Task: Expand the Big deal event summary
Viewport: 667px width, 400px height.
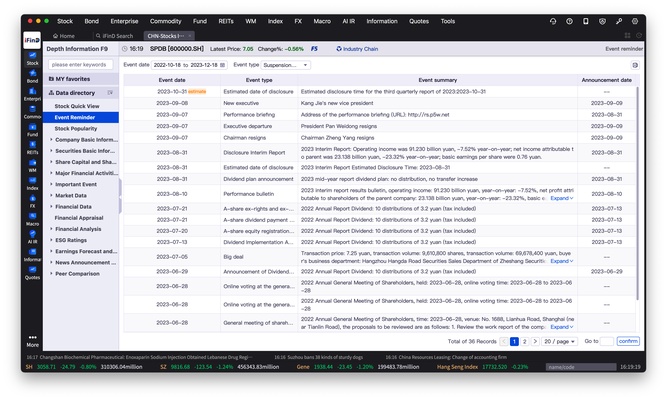Action: [562, 261]
